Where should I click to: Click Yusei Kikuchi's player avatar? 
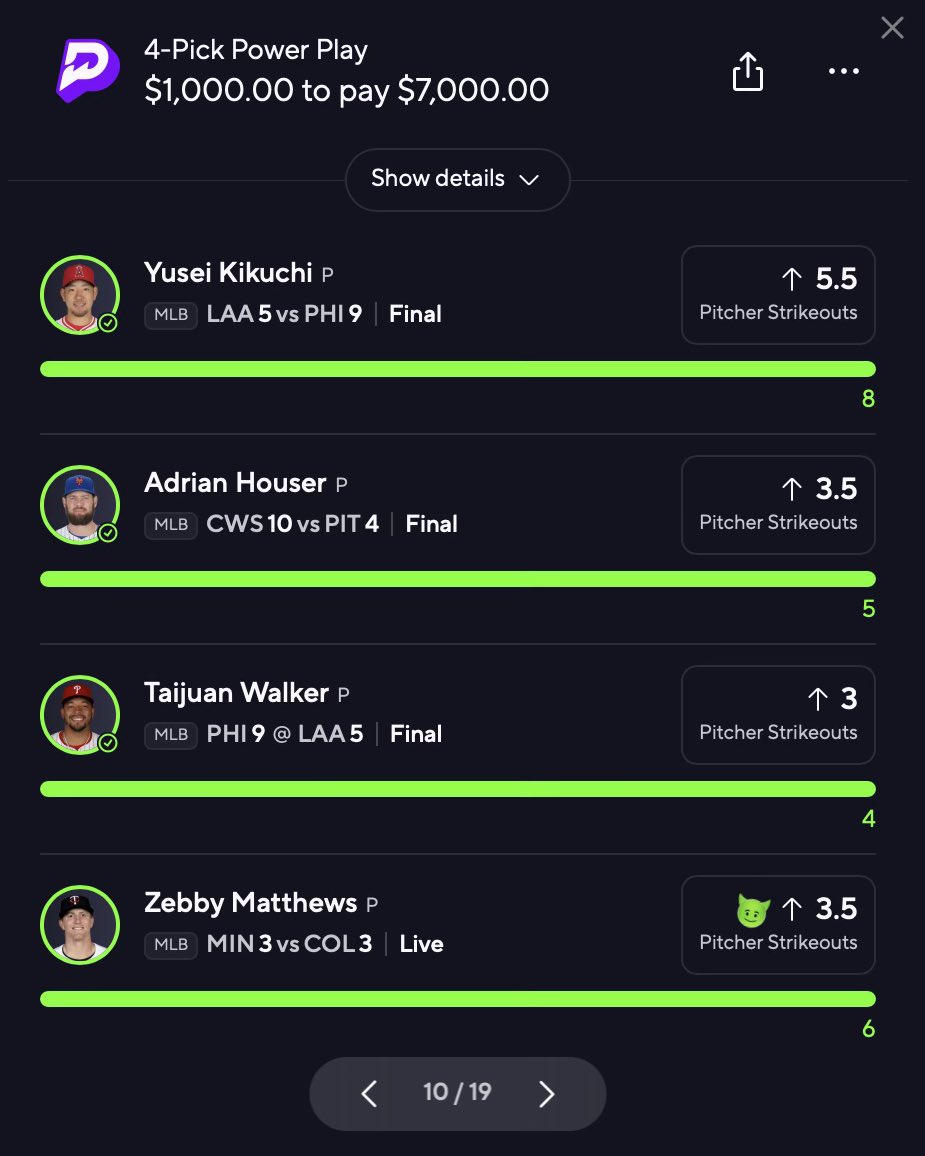click(x=80, y=295)
